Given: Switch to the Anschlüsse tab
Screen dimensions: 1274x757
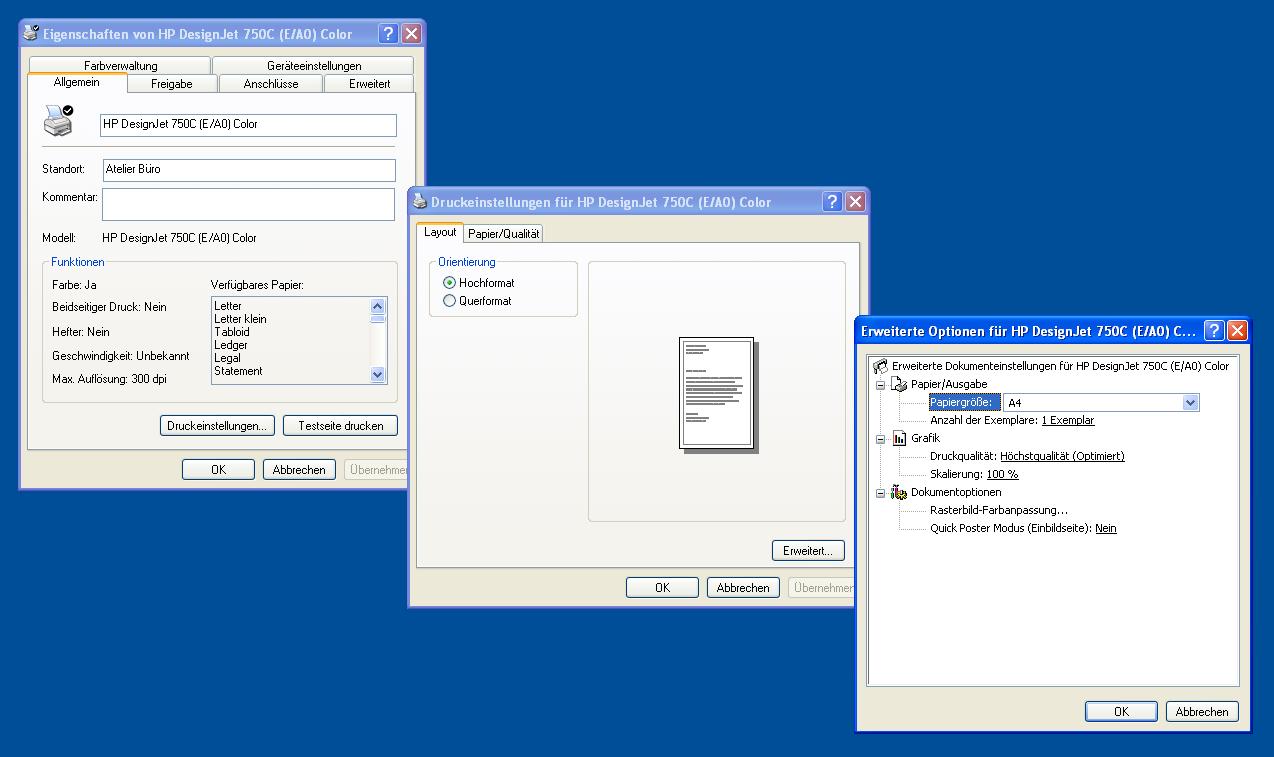Looking at the screenshot, I should (271, 84).
